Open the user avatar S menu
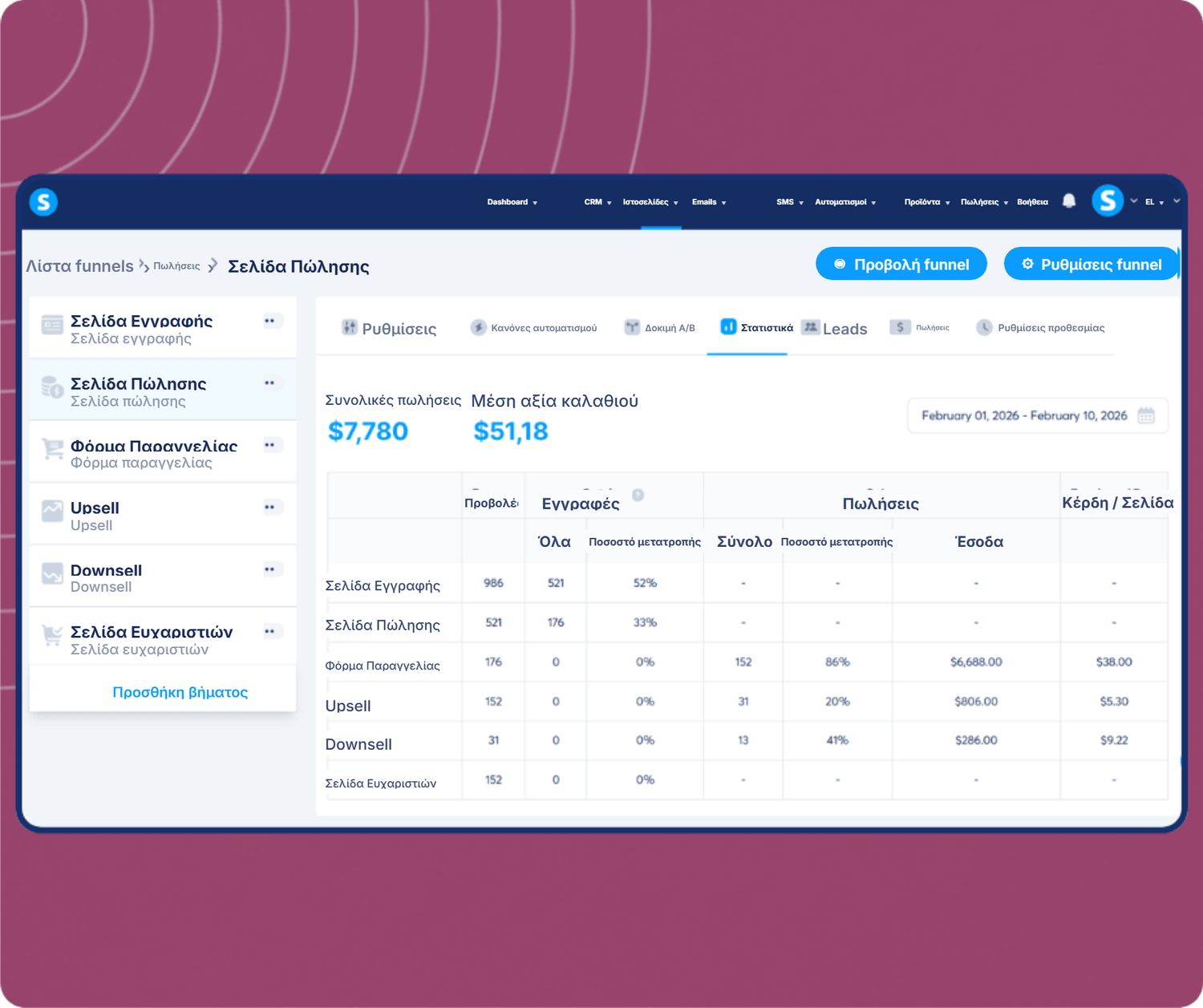 (1108, 200)
